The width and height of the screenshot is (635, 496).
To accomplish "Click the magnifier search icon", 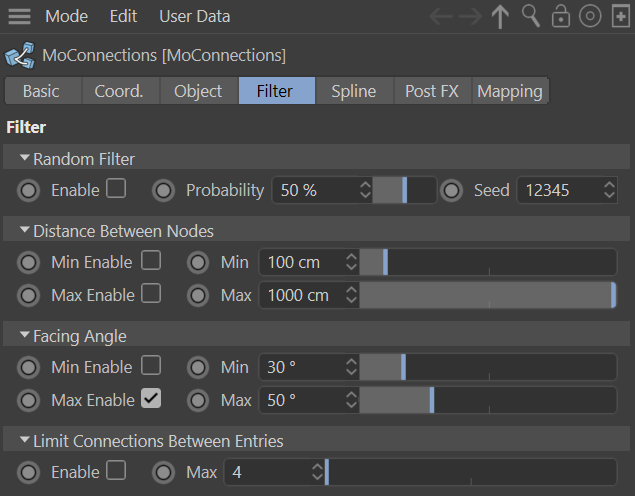I will tap(531, 17).
